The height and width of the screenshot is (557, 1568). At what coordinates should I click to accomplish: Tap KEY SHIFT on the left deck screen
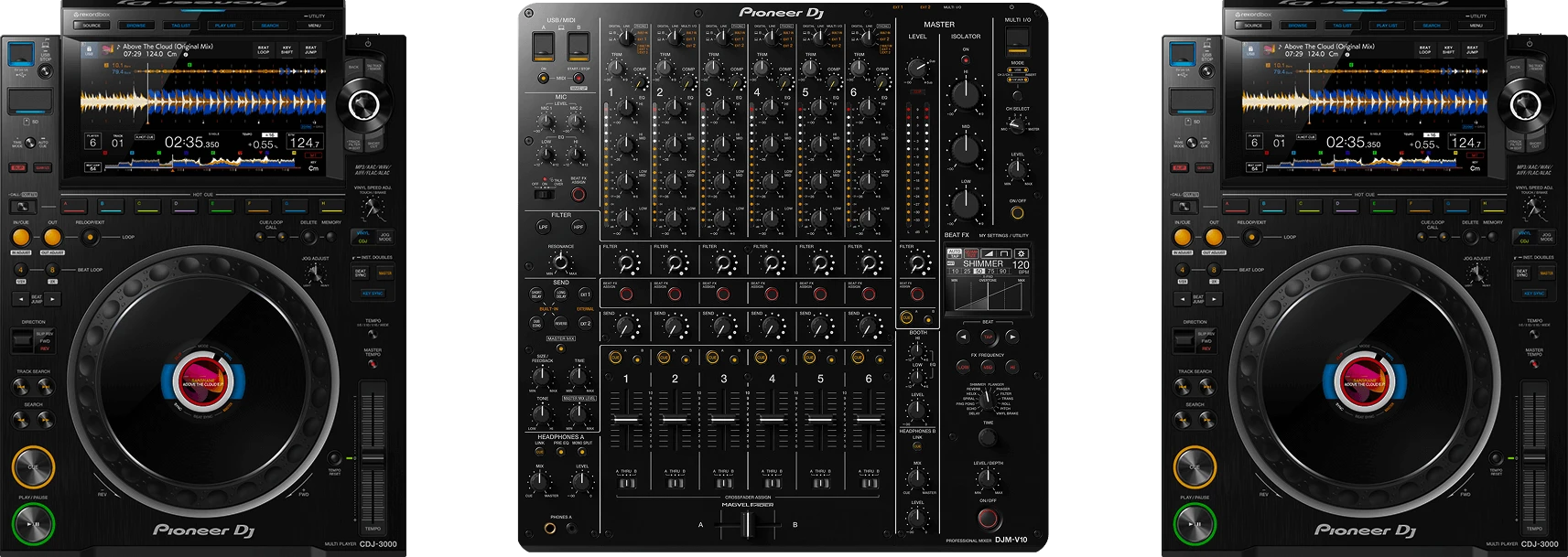click(x=287, y=49)
